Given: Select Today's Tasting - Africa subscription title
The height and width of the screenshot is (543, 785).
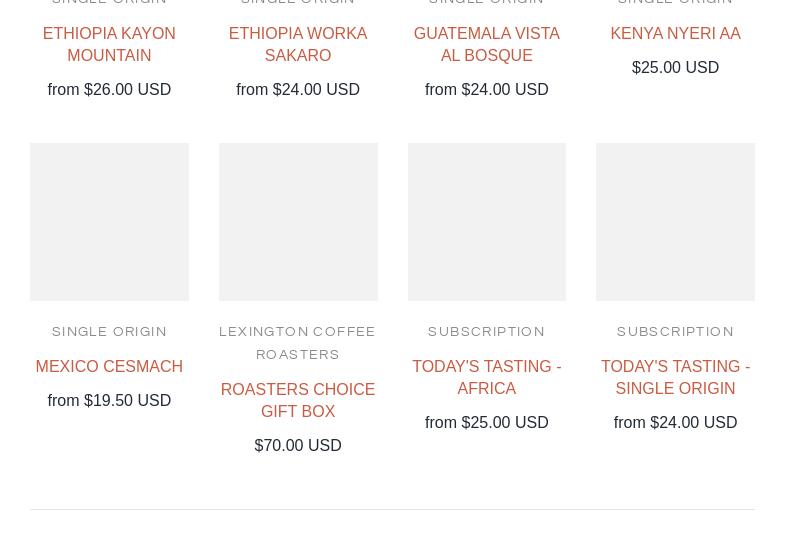Looking at the screenshot, I should tap(486, 377).
